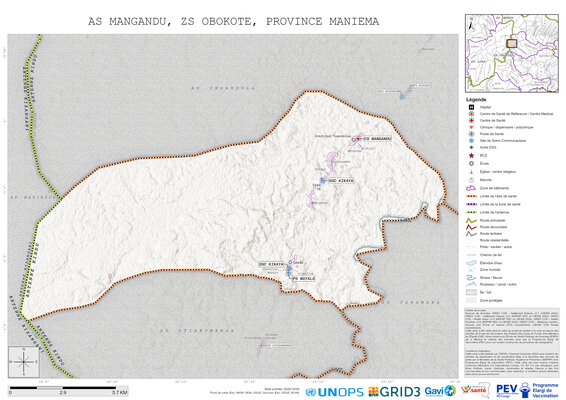Select the Route principale legend line
566x400 pixels.
(471, 220)
